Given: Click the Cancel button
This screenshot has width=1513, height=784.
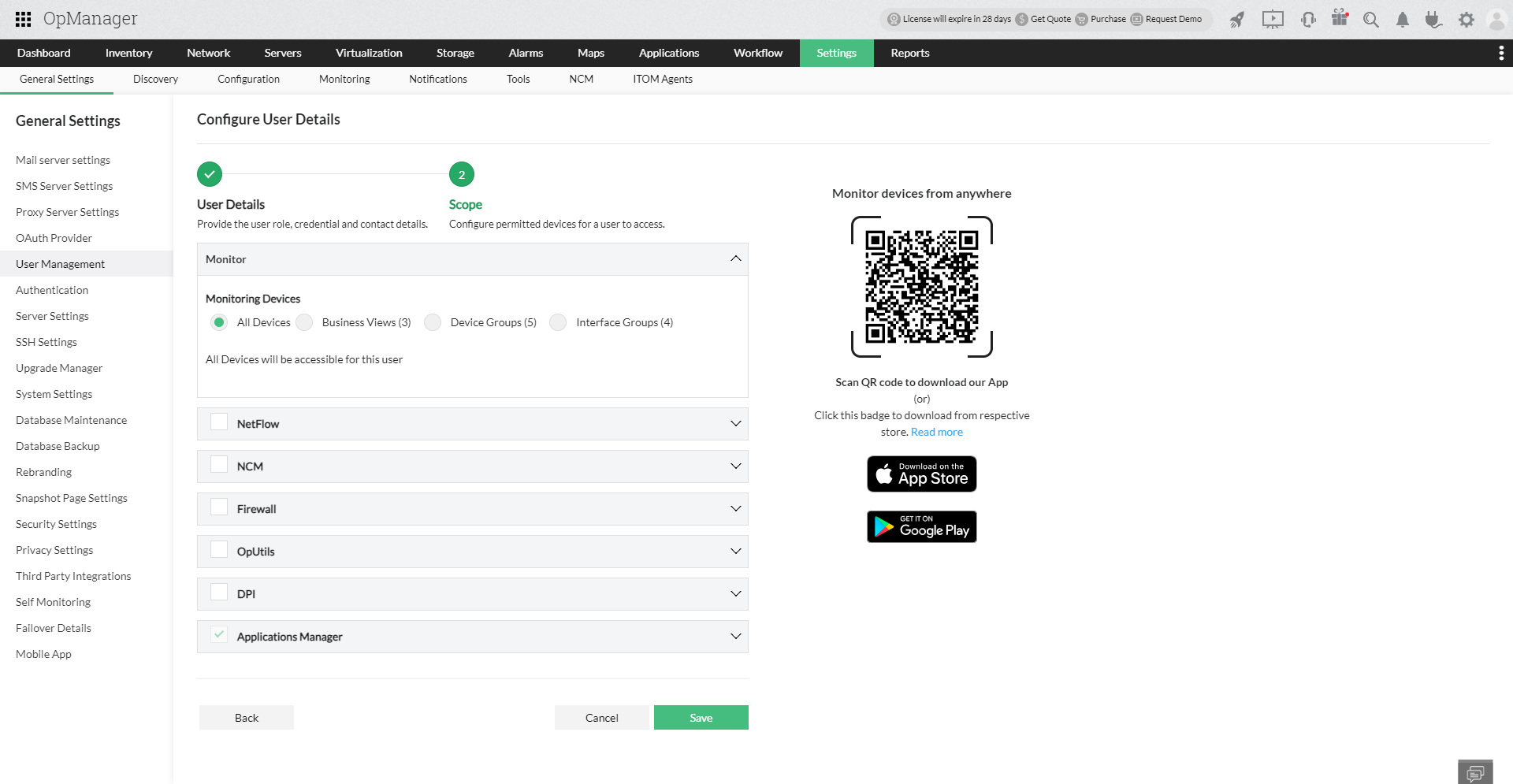Looking at the screenshot, I should (x=602, y=718).
